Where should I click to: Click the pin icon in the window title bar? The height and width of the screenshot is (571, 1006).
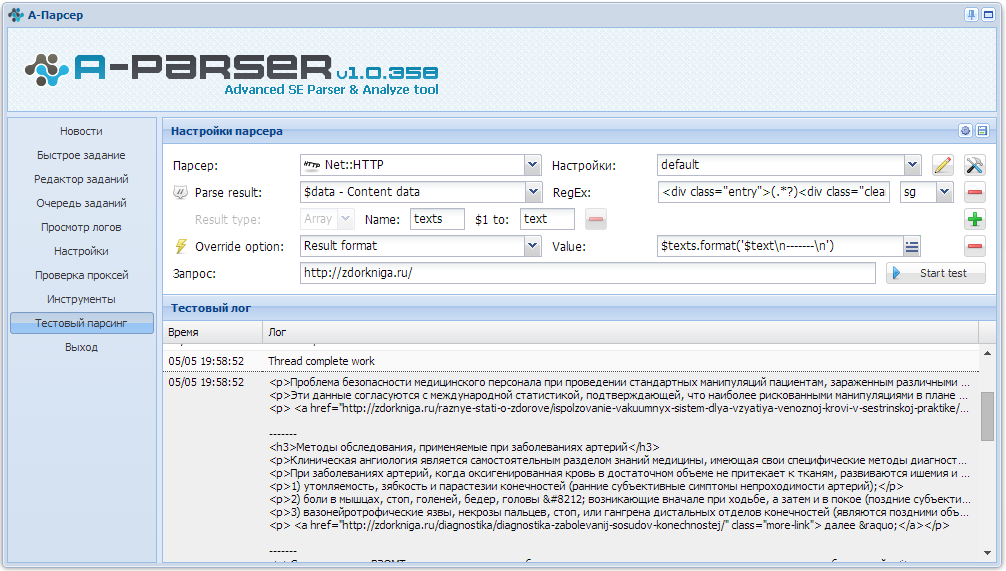tap(971, 15)
